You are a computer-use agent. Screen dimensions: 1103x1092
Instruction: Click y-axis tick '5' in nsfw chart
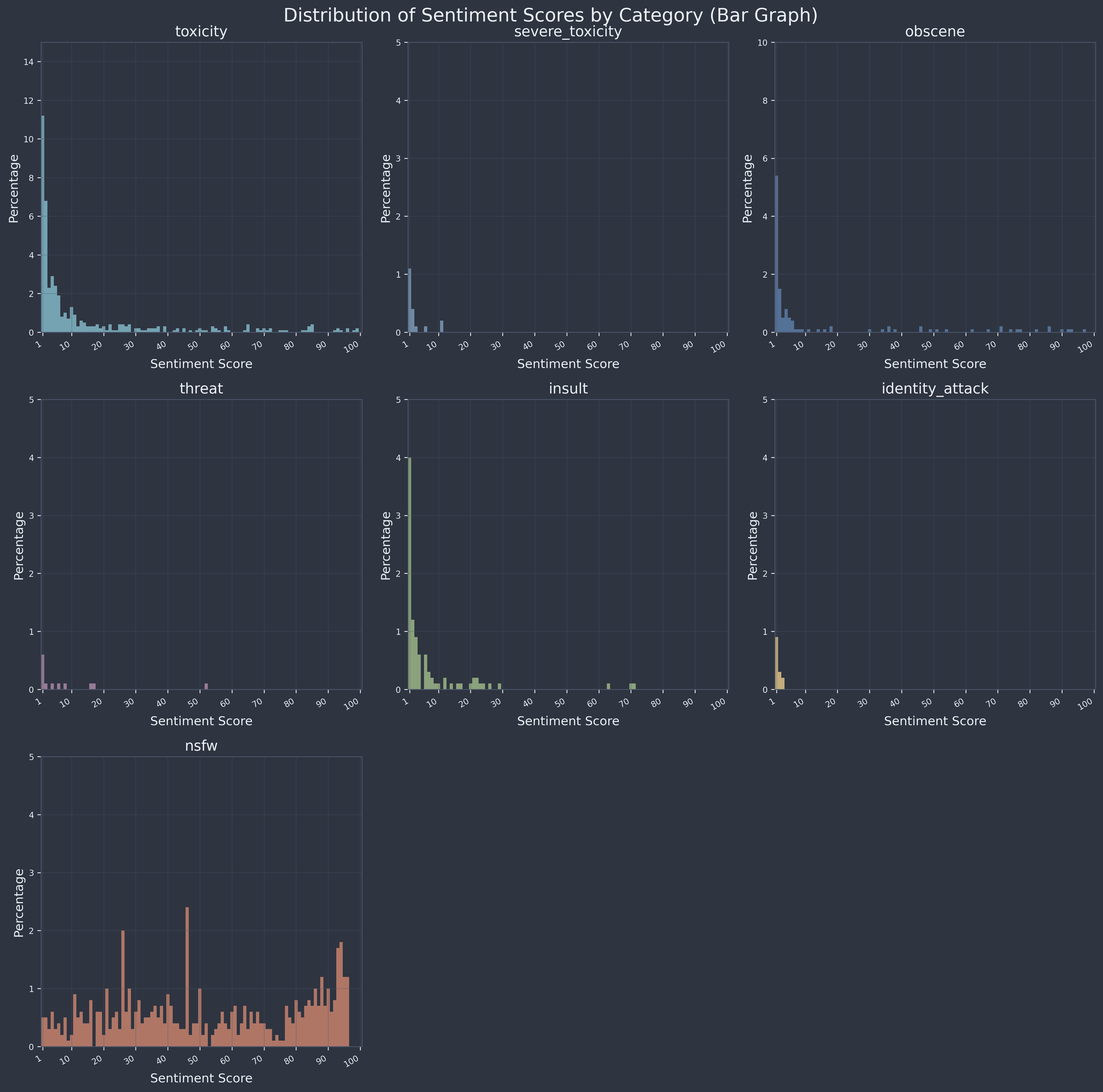click(32, 757)
